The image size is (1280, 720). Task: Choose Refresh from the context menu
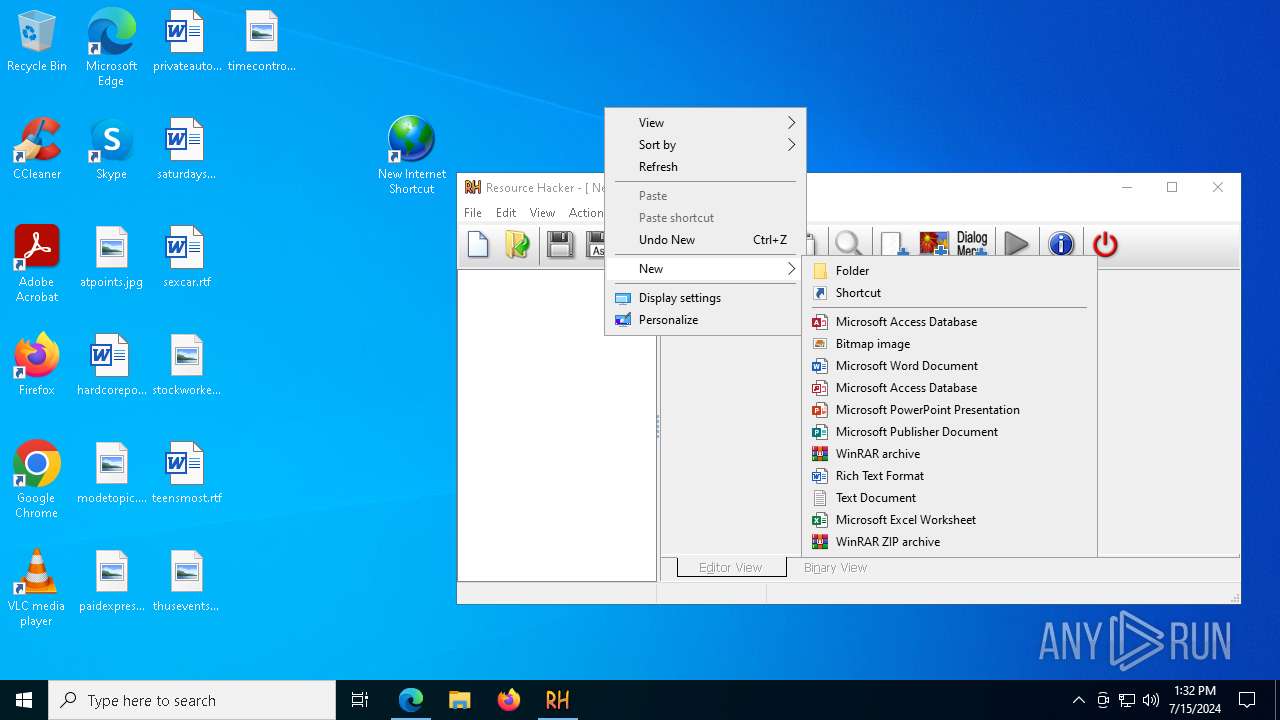[x=705, y=167]
